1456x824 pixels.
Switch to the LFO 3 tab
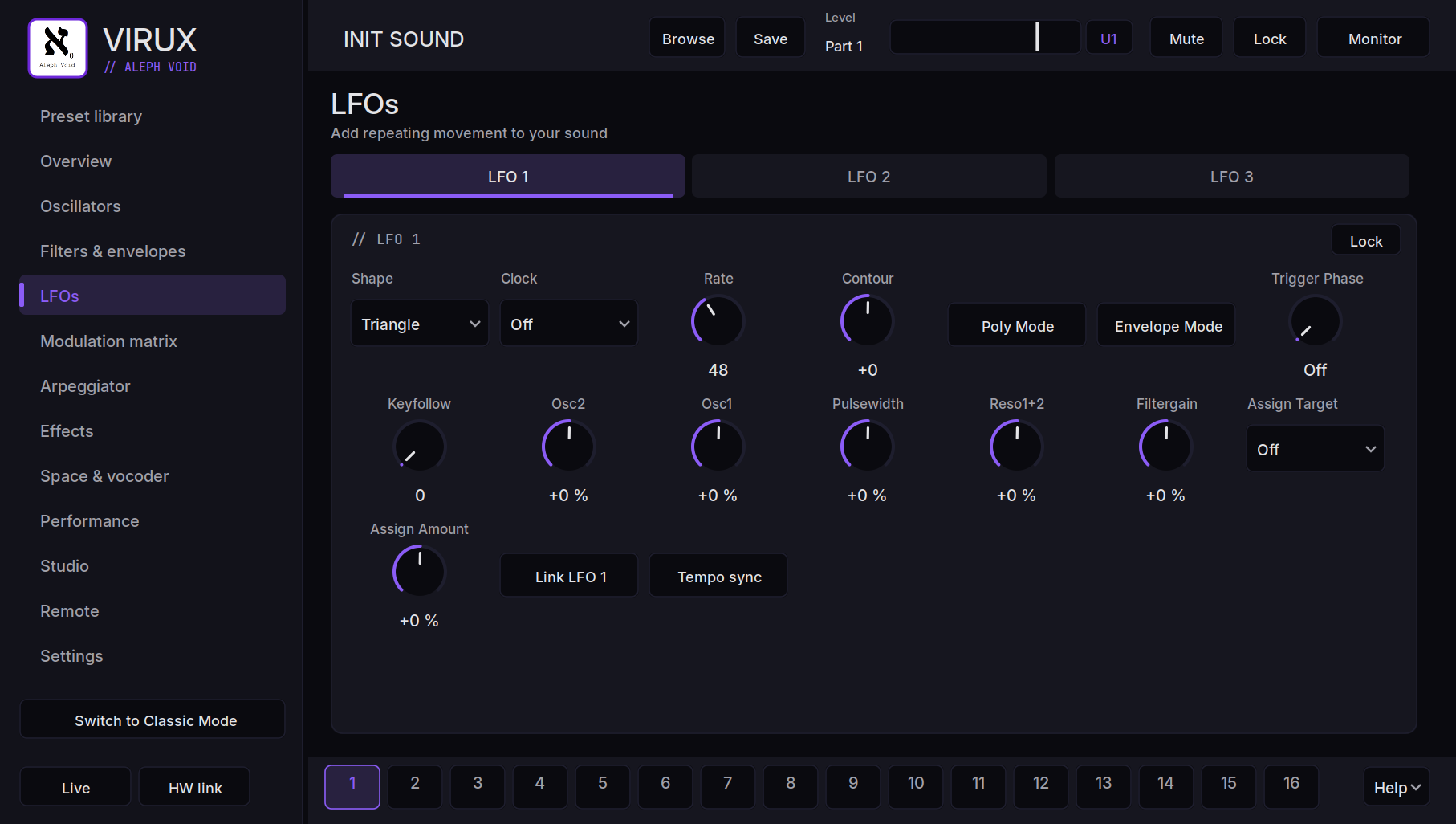tap(1232, 176)
